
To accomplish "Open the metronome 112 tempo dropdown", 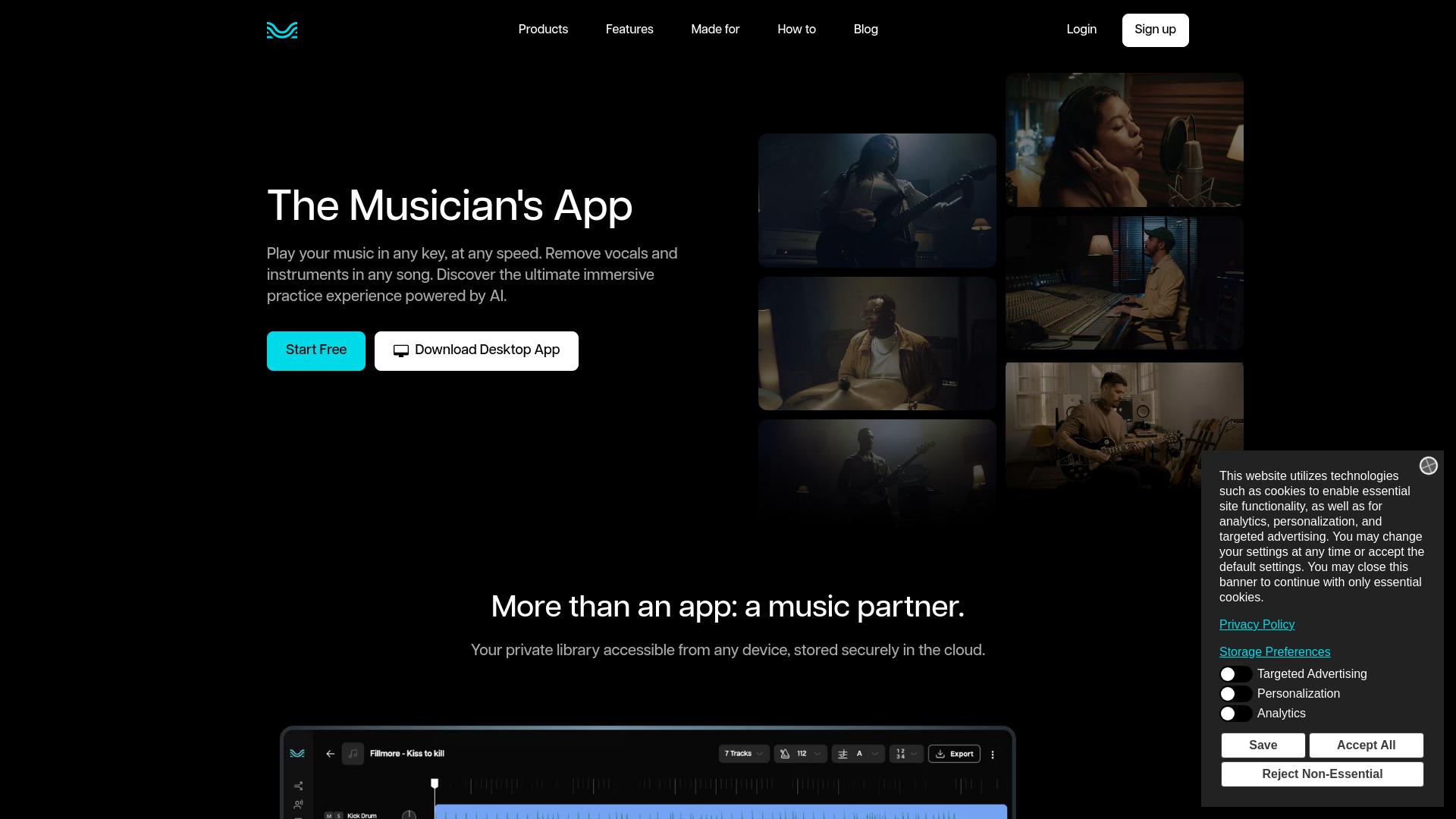I will coord(800,754).
